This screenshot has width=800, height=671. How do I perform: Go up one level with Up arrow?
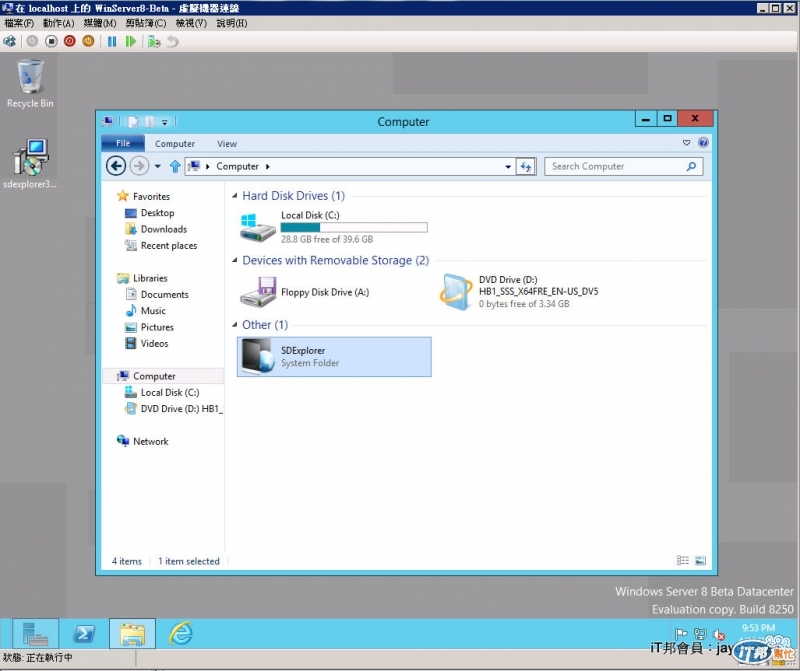point(175,166)
